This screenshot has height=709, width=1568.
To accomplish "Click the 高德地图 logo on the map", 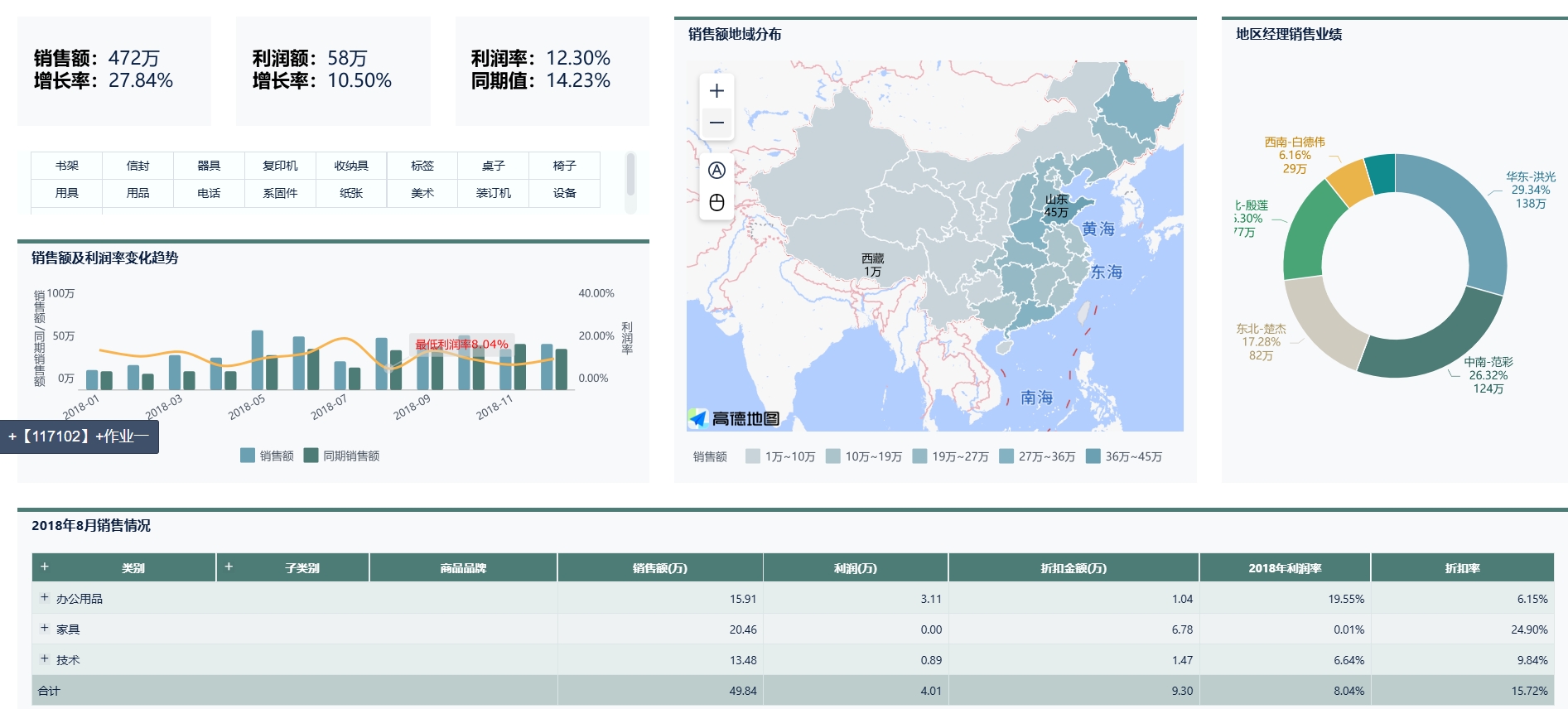I will point(735,419).
